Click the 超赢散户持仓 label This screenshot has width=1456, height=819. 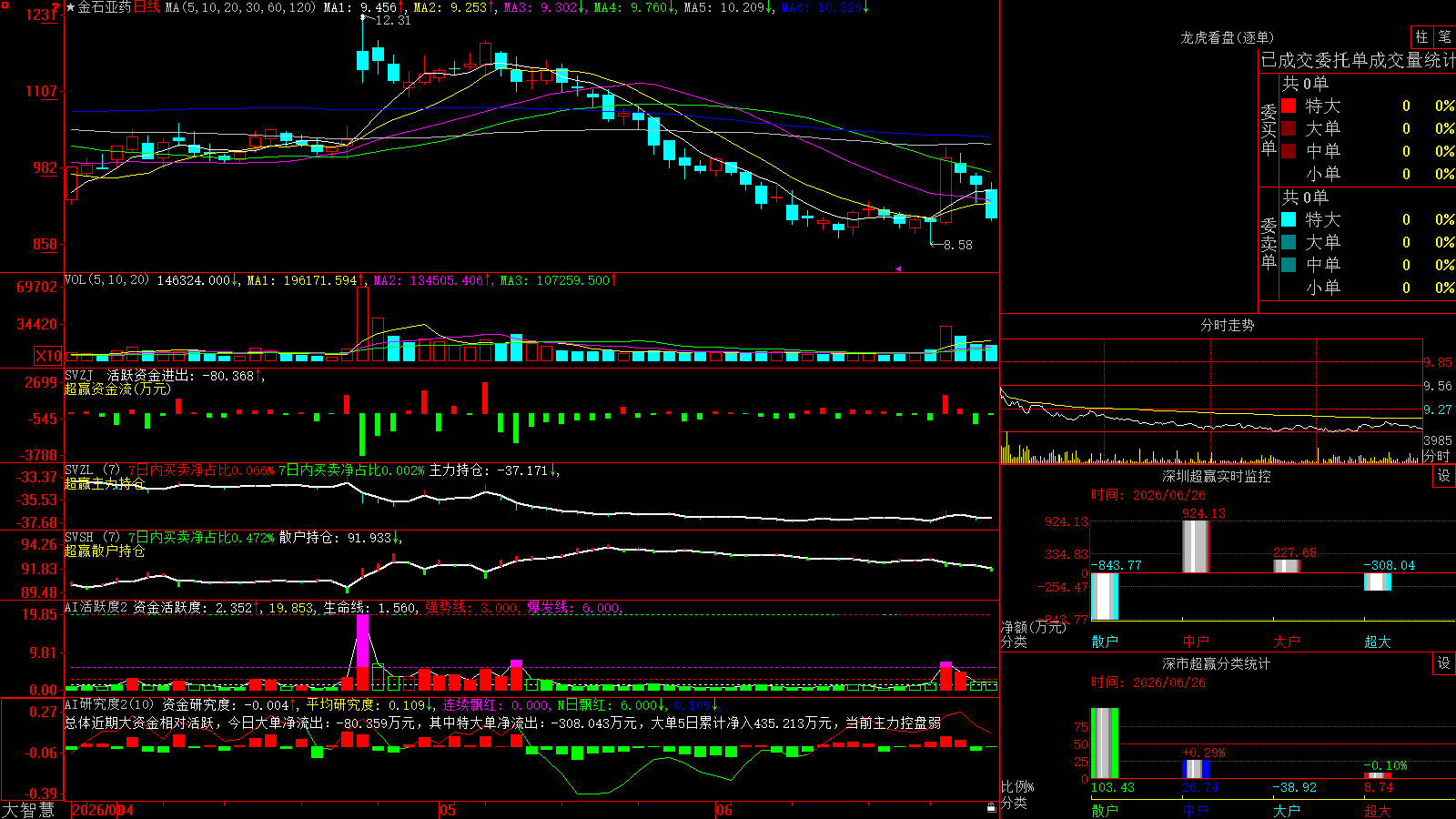click(x=105, y=551)
